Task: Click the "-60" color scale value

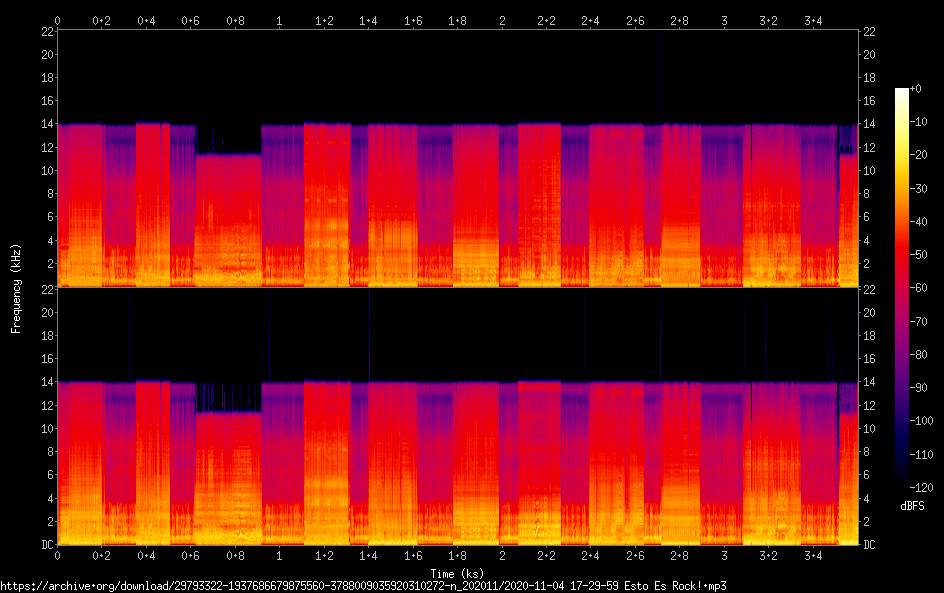Action: (919, 288)
